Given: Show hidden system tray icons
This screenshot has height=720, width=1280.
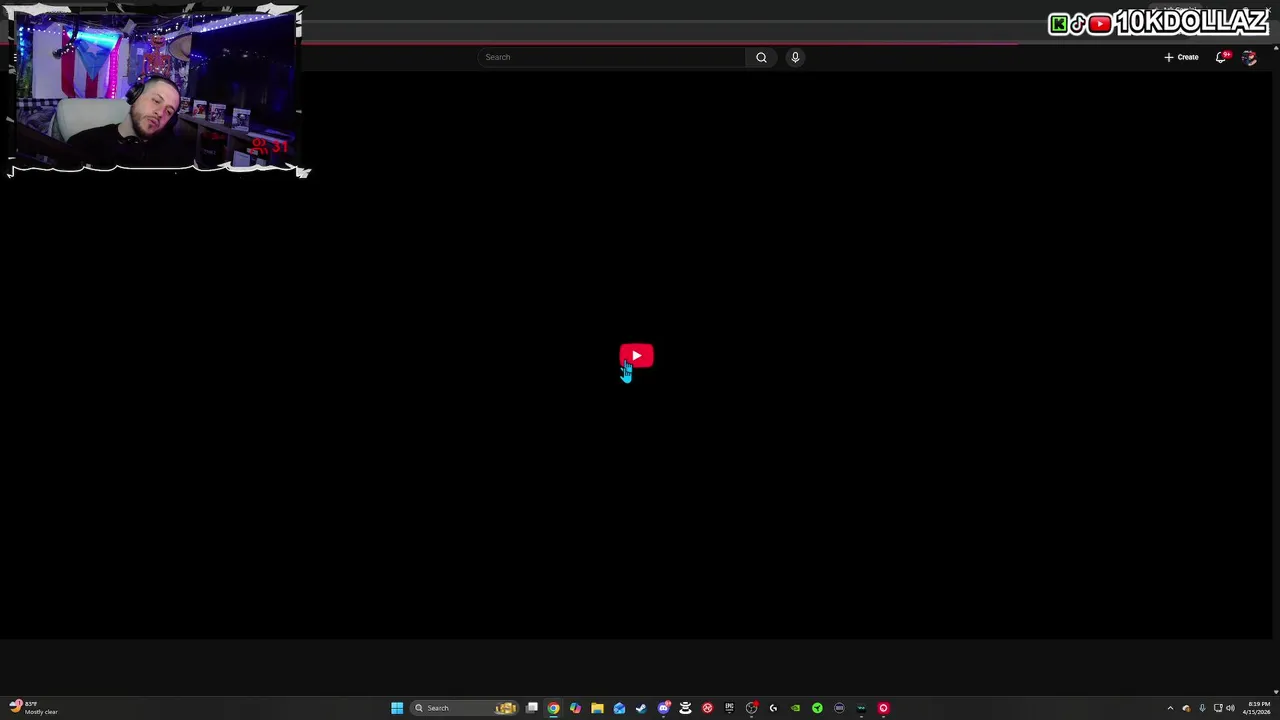Looking at the screenshot, I should pyautogui.click(x=1170, y=708).
